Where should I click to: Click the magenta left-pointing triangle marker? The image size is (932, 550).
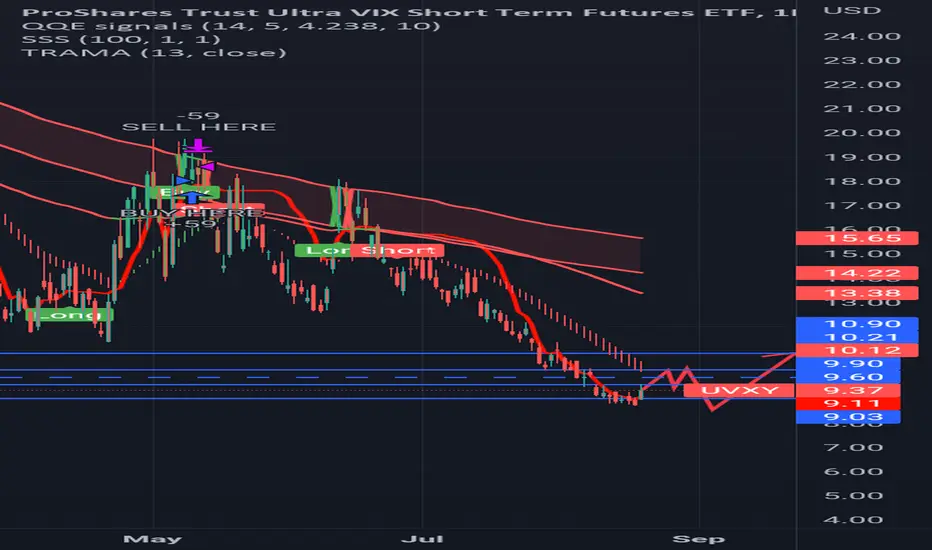207,167
